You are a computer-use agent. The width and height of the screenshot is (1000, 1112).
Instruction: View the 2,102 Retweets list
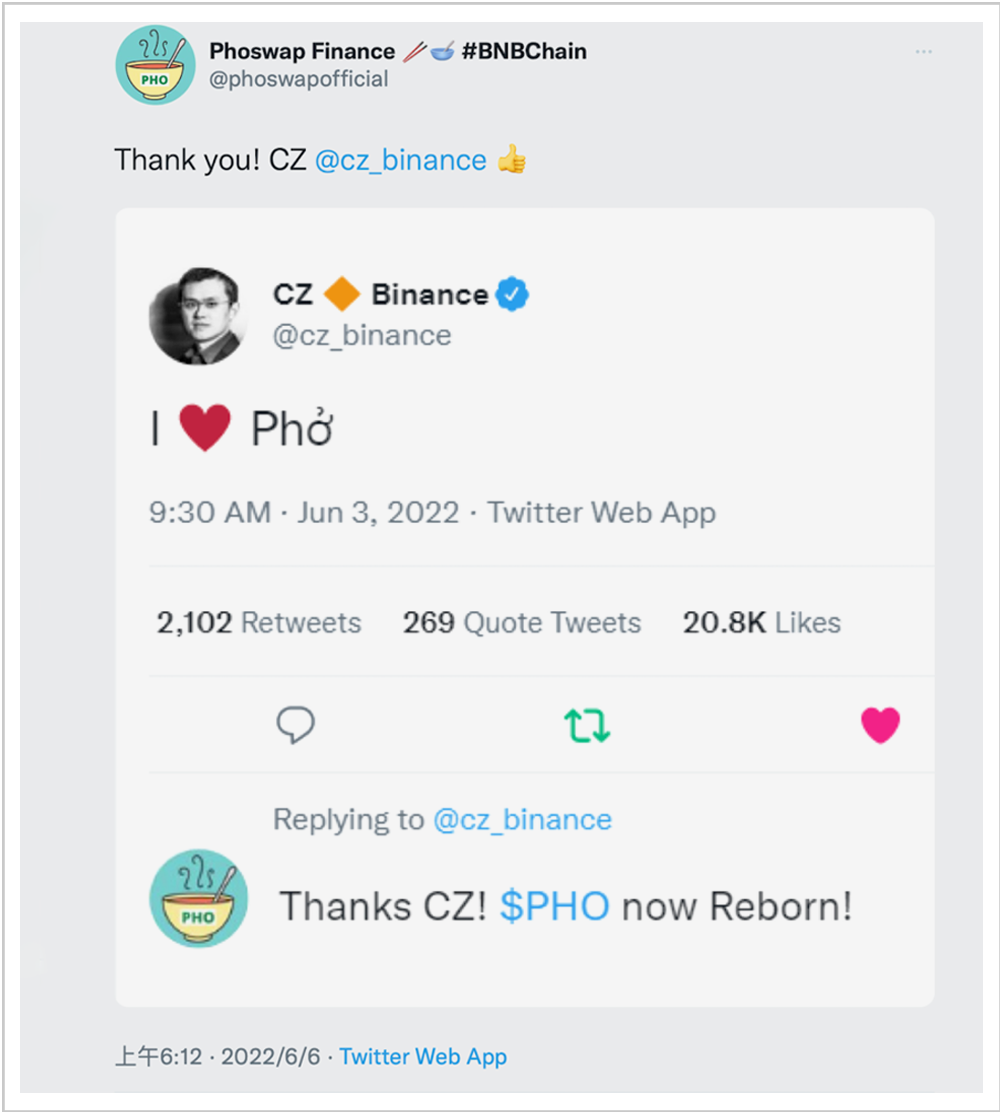[258, 623]
